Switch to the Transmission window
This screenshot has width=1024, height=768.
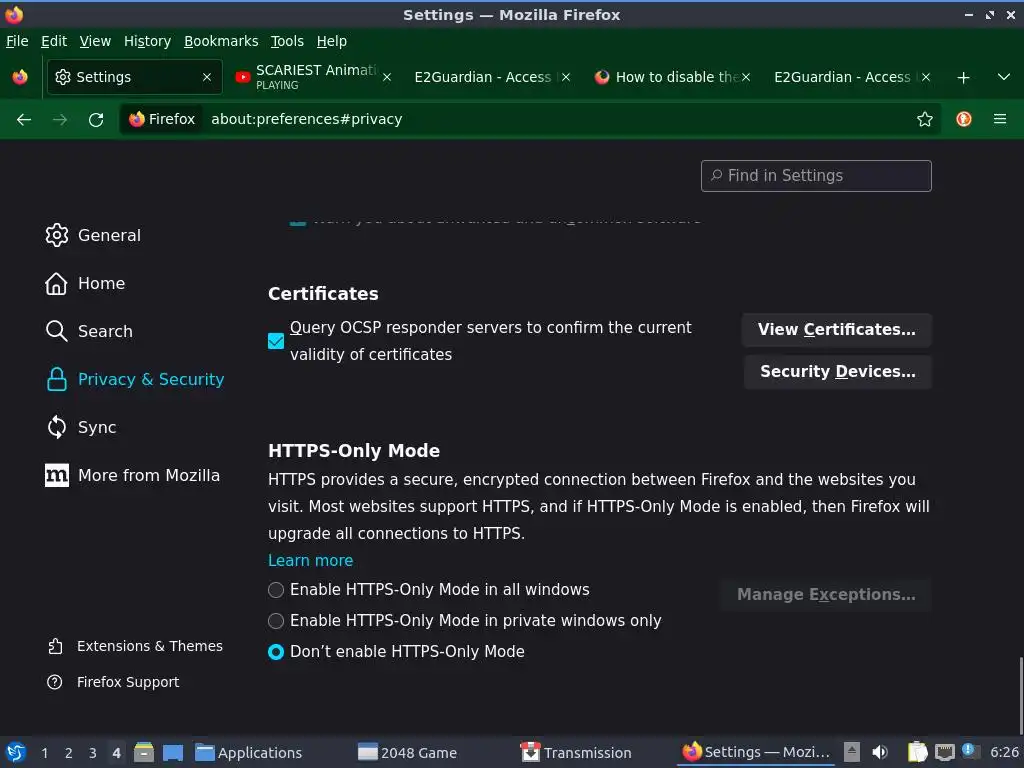576,753
